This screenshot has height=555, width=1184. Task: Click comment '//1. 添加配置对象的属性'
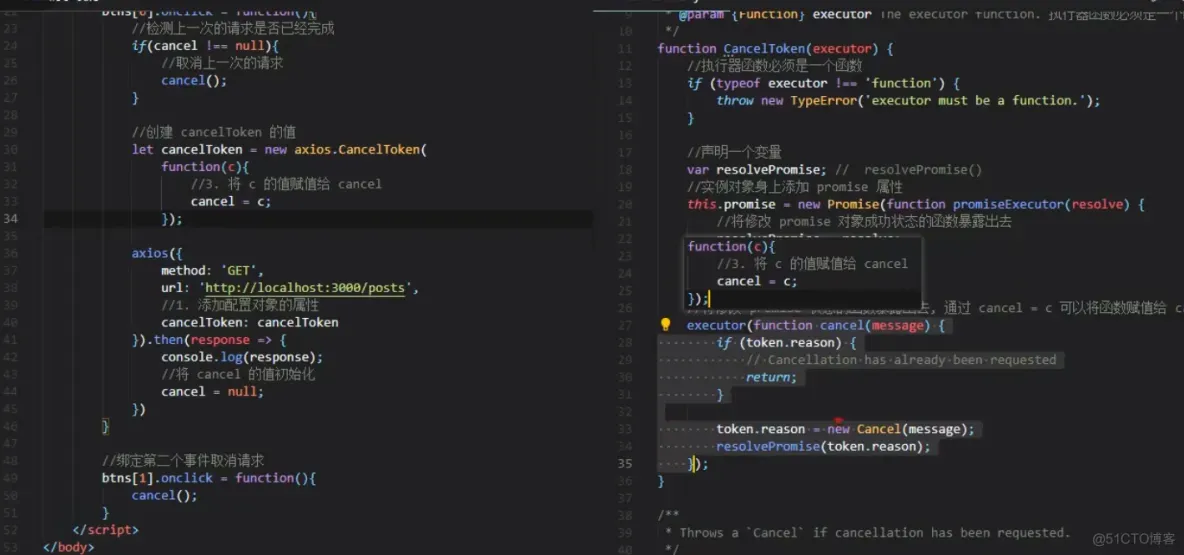(240, 305)
